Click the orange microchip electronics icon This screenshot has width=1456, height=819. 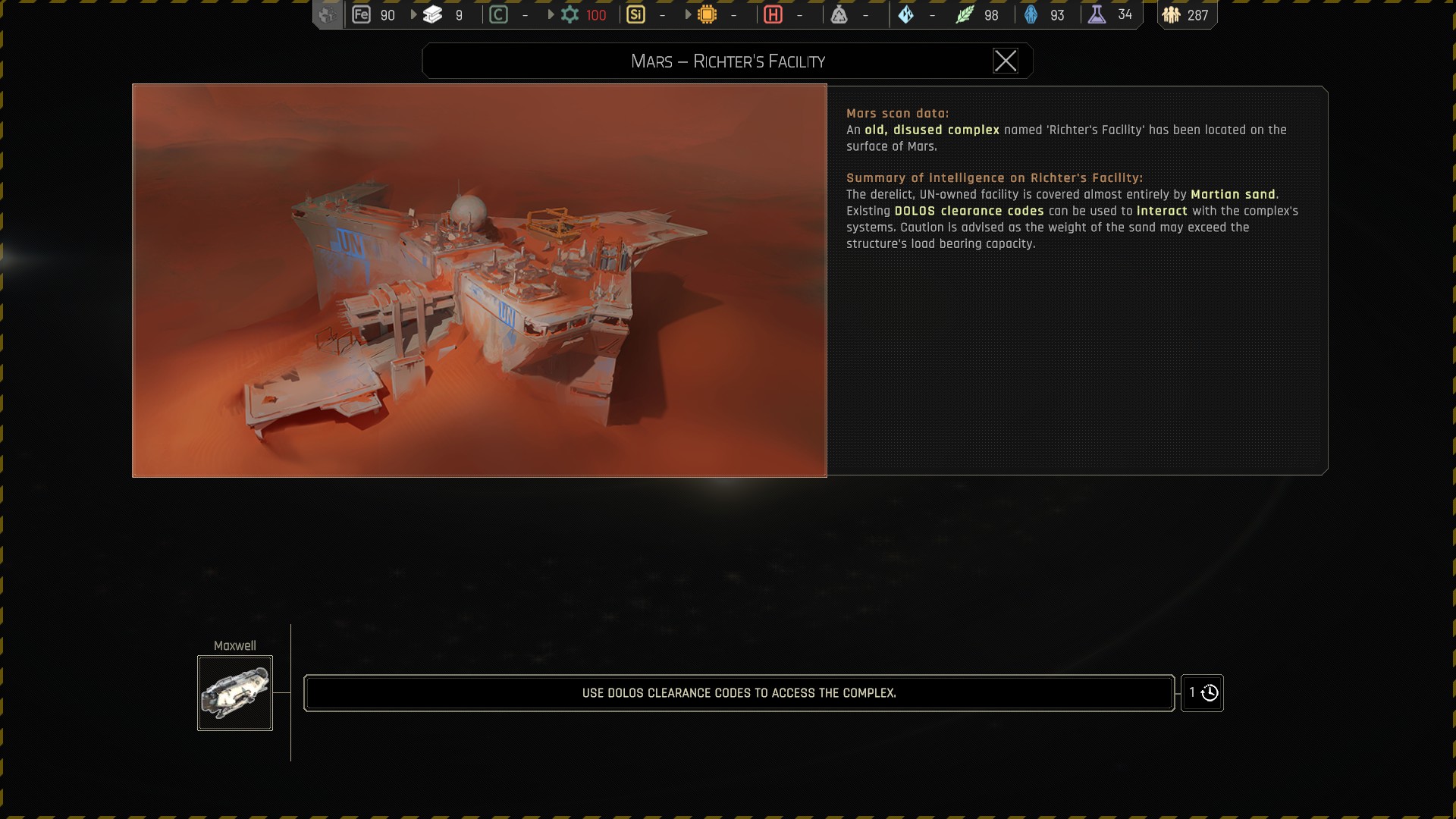707,14
